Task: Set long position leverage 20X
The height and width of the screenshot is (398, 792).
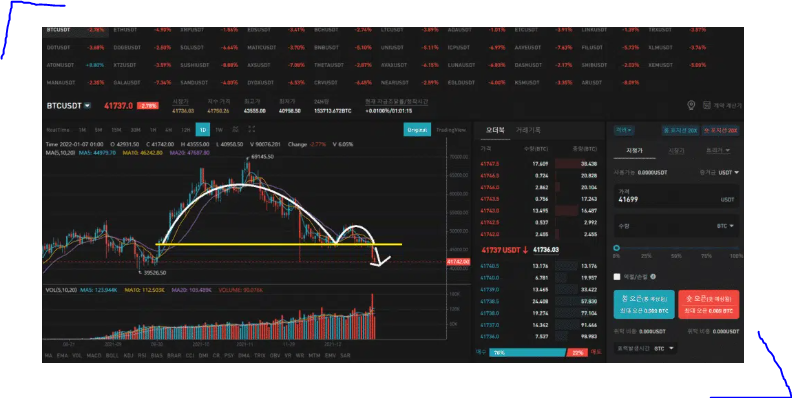Action: coord(680,130)
